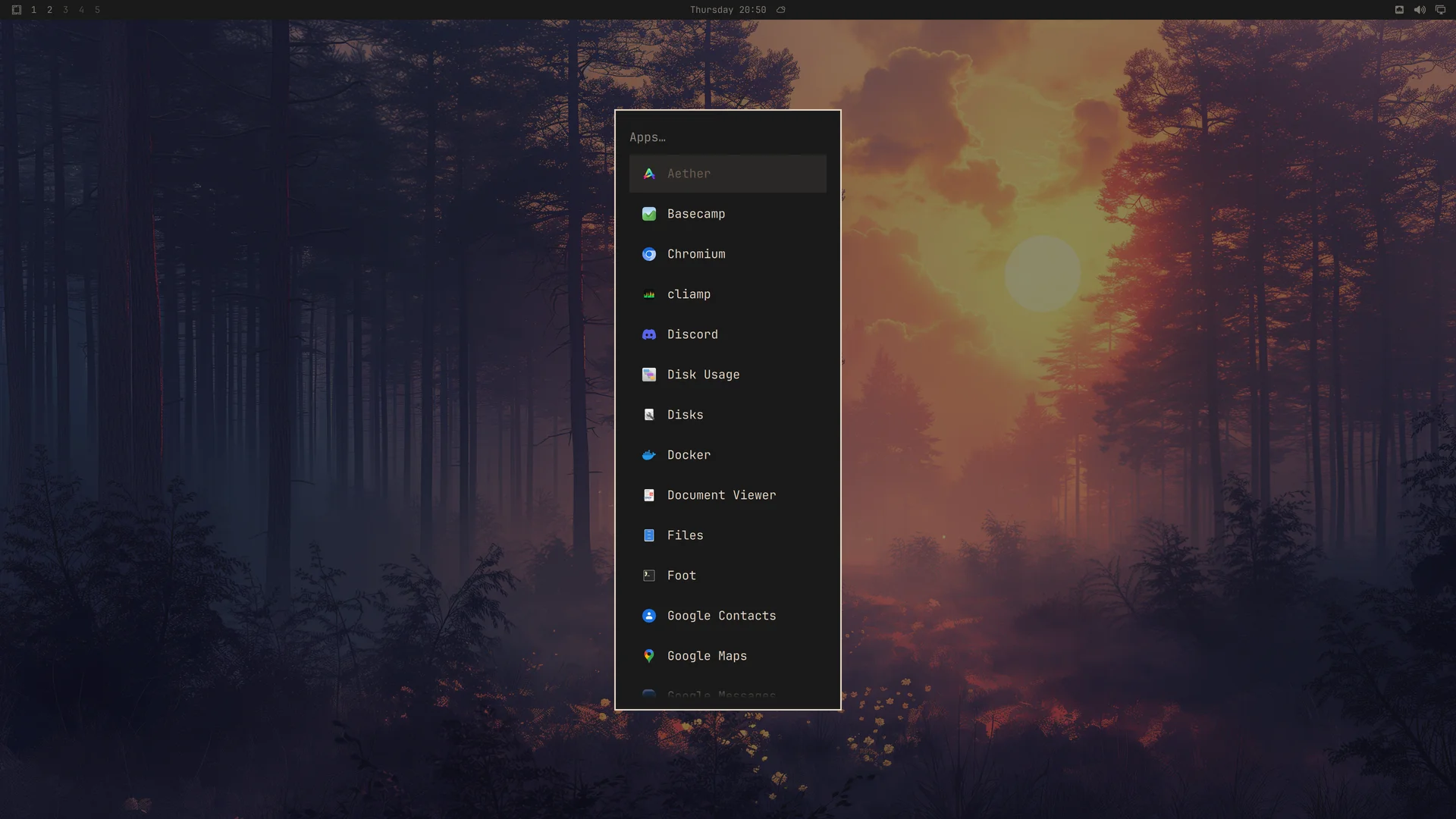Launch the Foot terminal
Screen dimensions: 1456x819
pyautogui.click(x=727, y=576)
